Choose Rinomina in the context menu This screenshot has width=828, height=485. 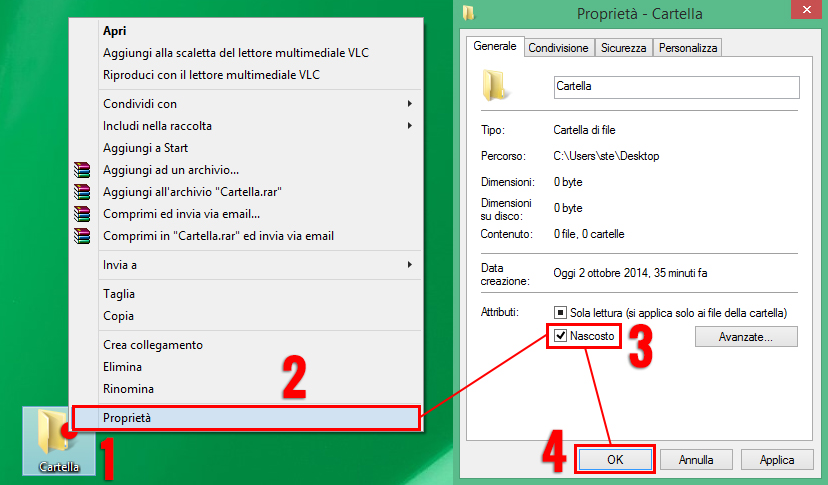(x=128, y=389)
